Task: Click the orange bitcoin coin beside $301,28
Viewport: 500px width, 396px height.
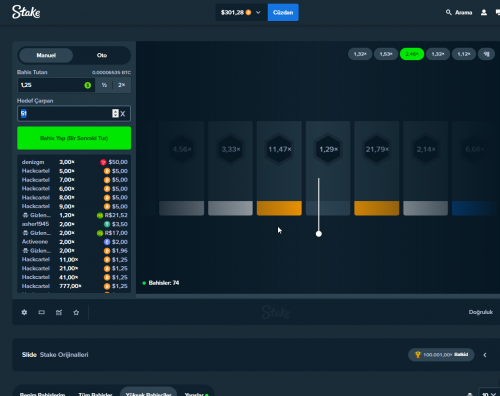Action: coord(248,12)
